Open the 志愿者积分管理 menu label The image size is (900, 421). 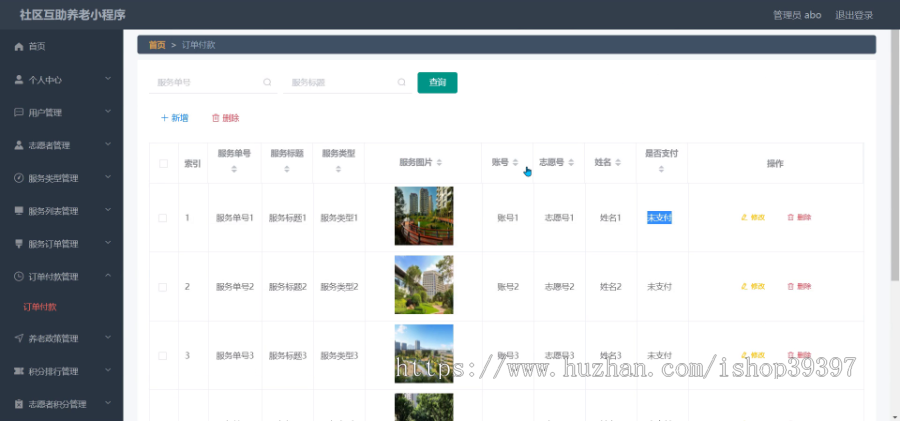point(57,404)
